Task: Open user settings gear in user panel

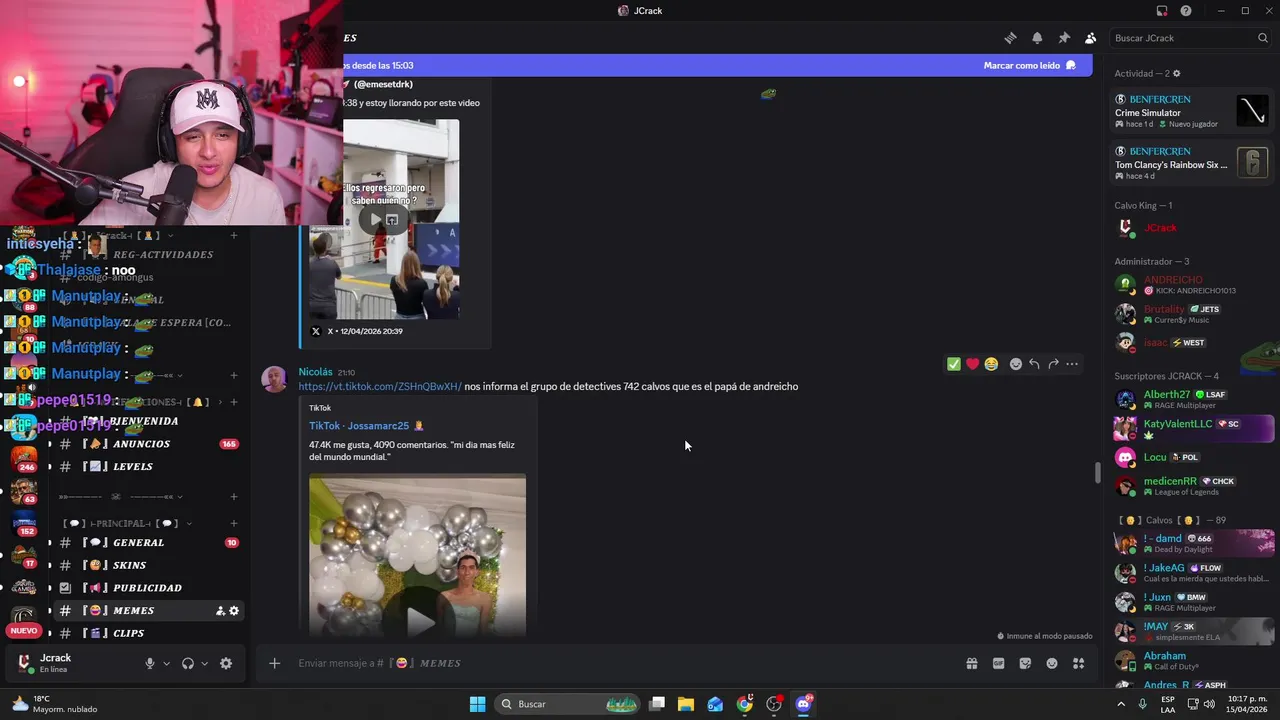Action: tap(226, 663)
